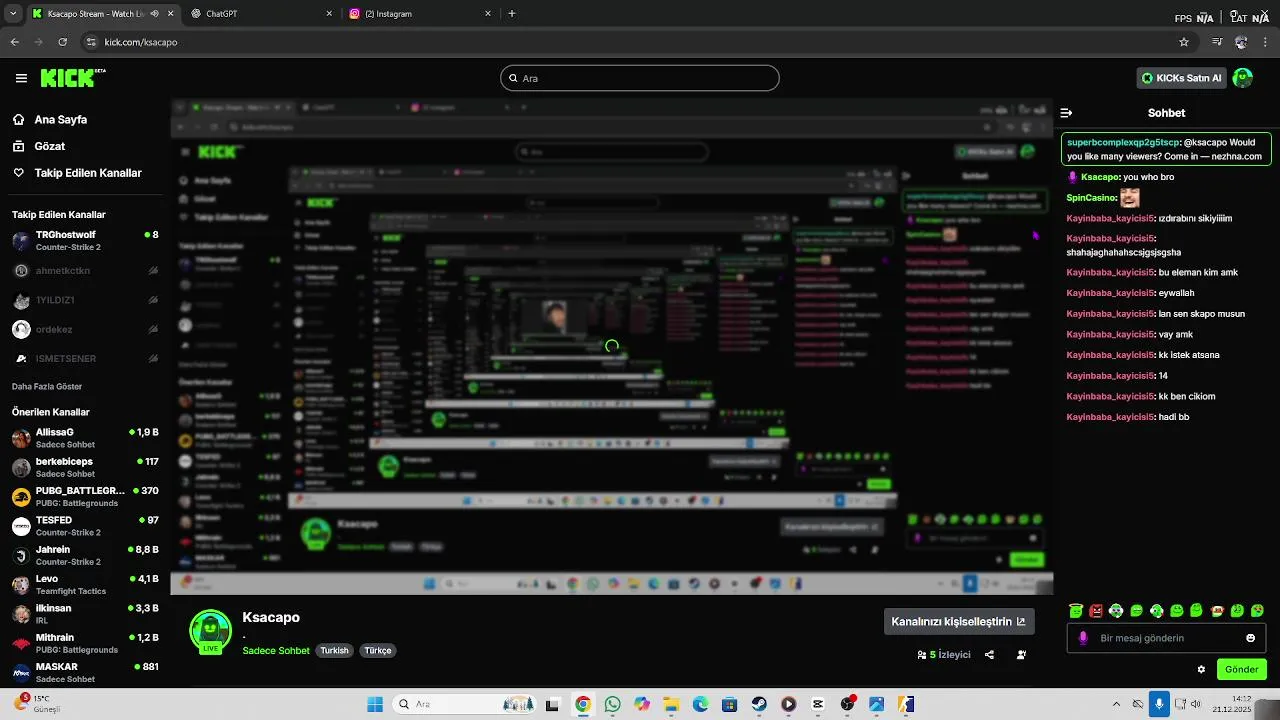The image size is (1280, 720).
Task: Toggle system volume icon in tray
Action: pos(1196,704)
